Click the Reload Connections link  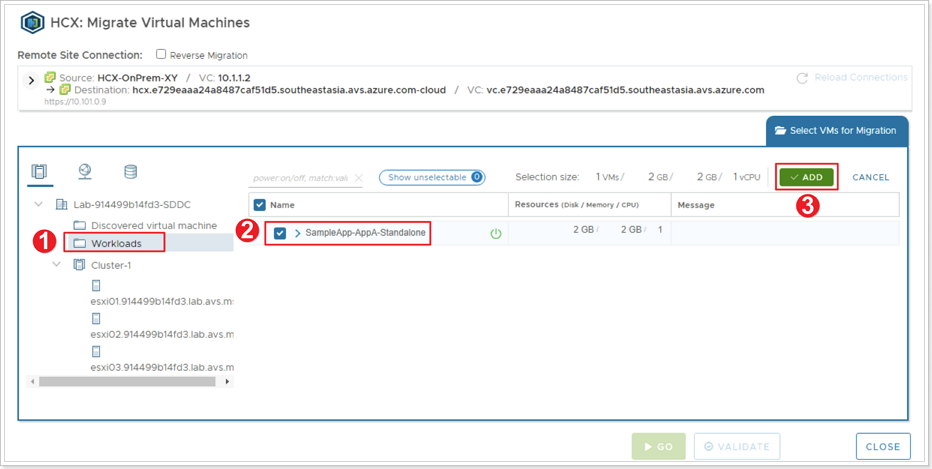[x=861, y=78]
